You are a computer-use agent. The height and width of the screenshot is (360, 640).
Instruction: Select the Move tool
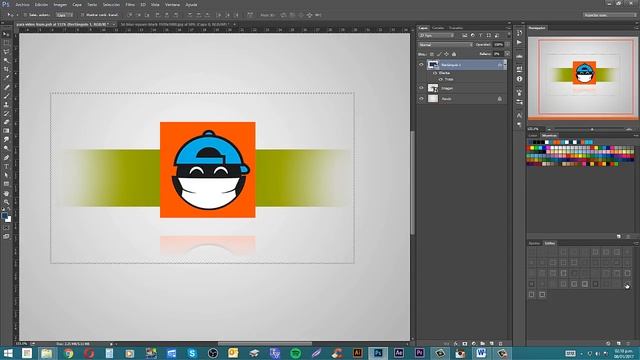tap(6, 34)
